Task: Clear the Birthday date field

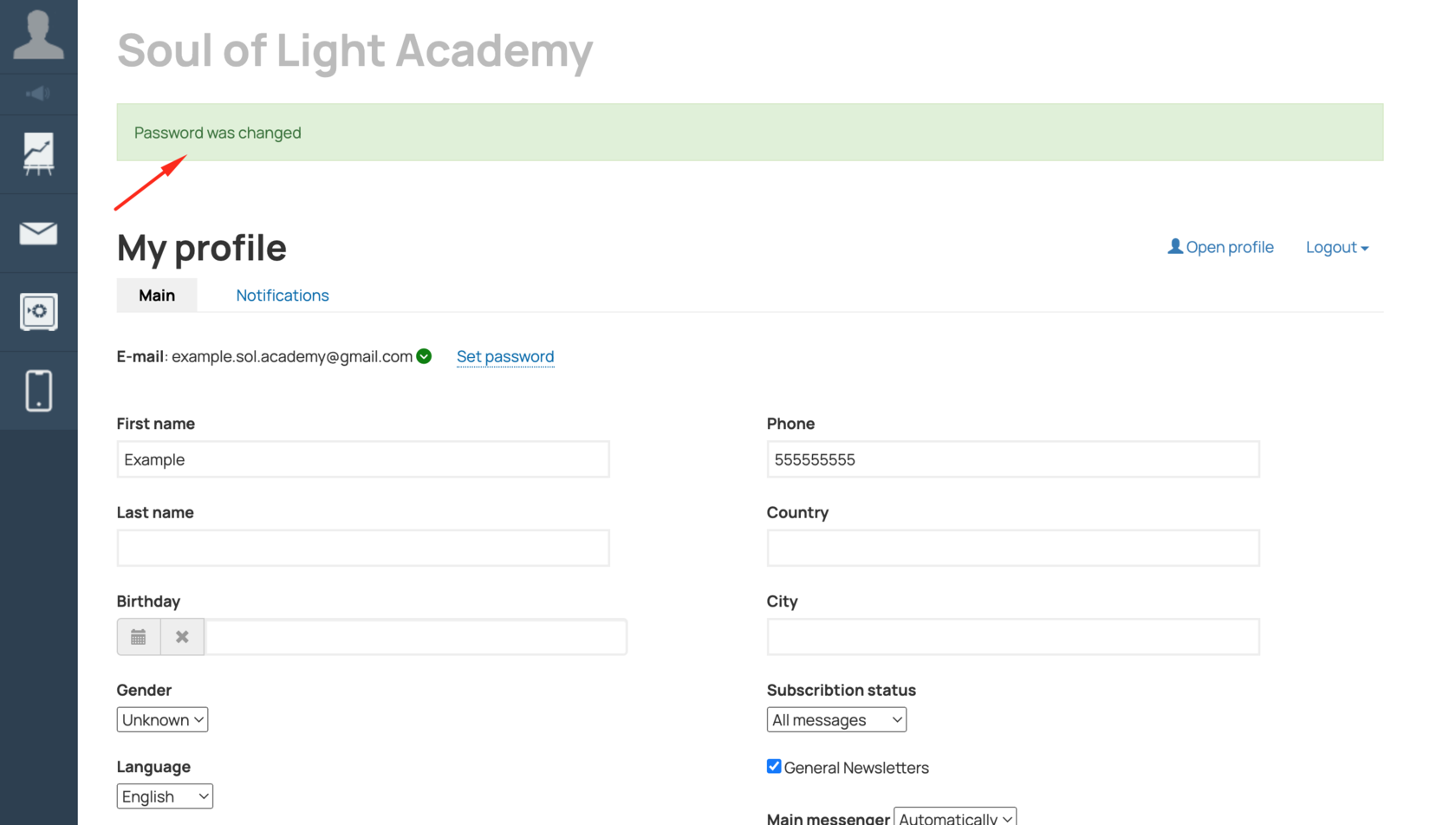Action: (x=182, y=637)
